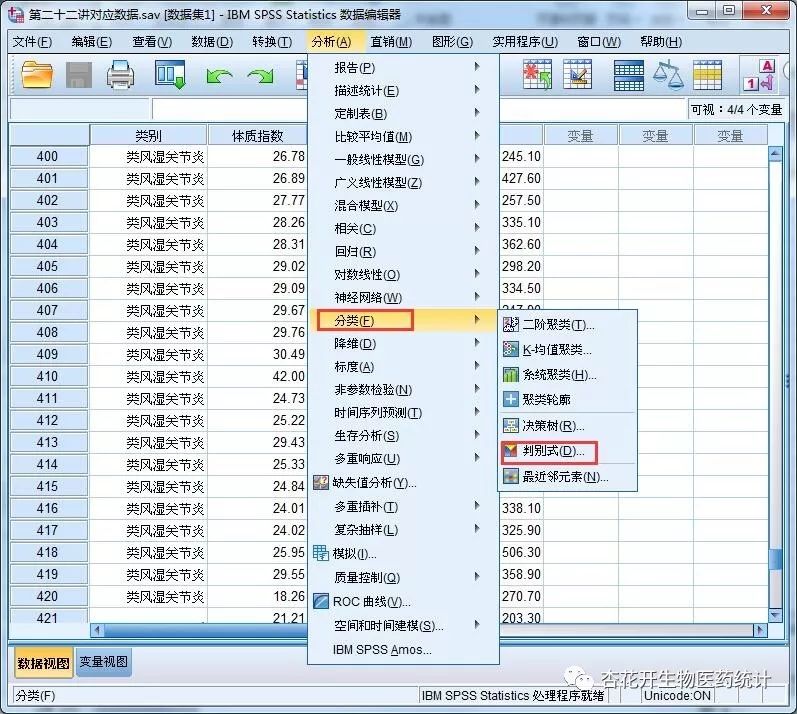Click the 类别 column header
This screenshot has width=797, height=714.
coord(148,135)
